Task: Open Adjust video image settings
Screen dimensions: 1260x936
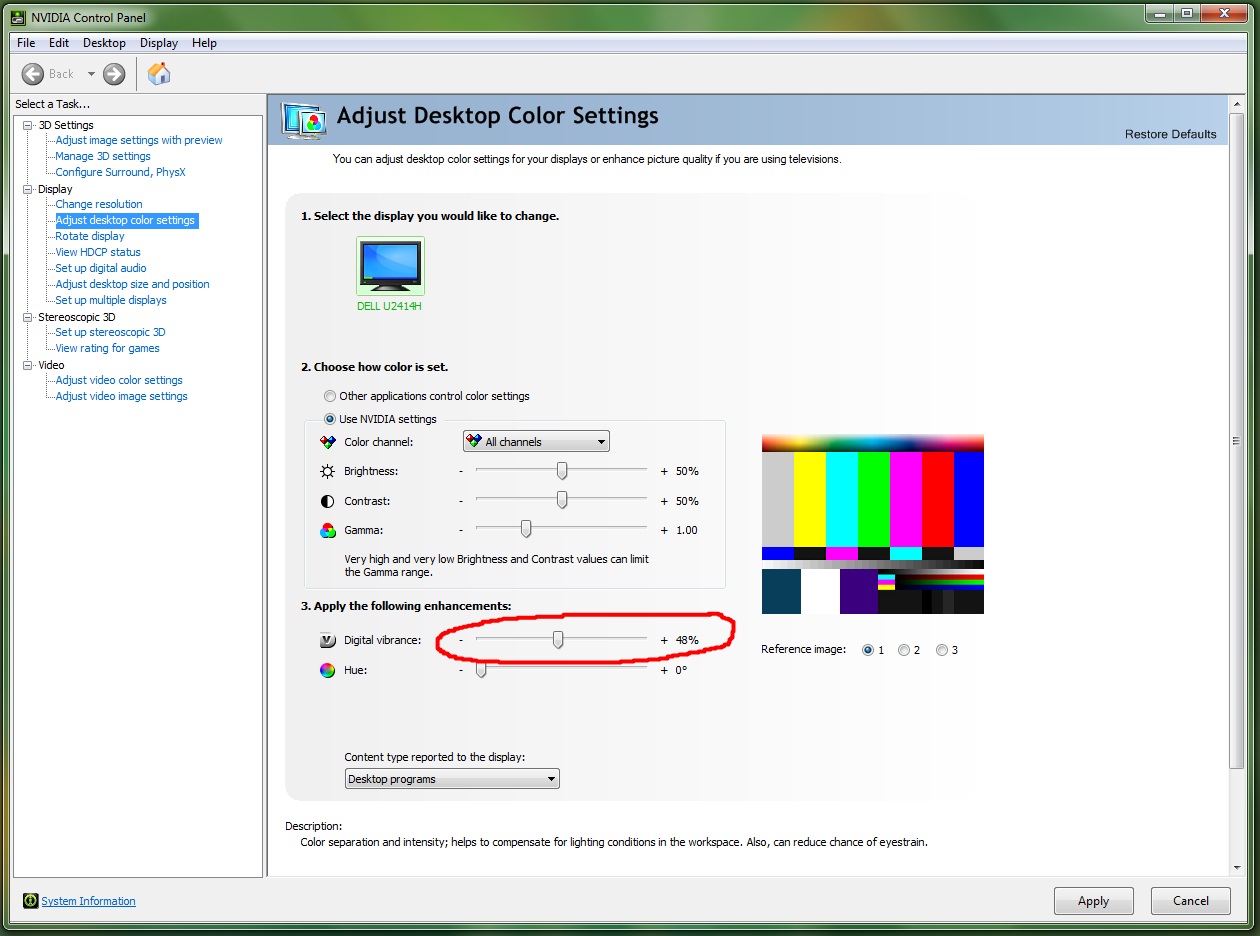Action: [x=122, y=396]
